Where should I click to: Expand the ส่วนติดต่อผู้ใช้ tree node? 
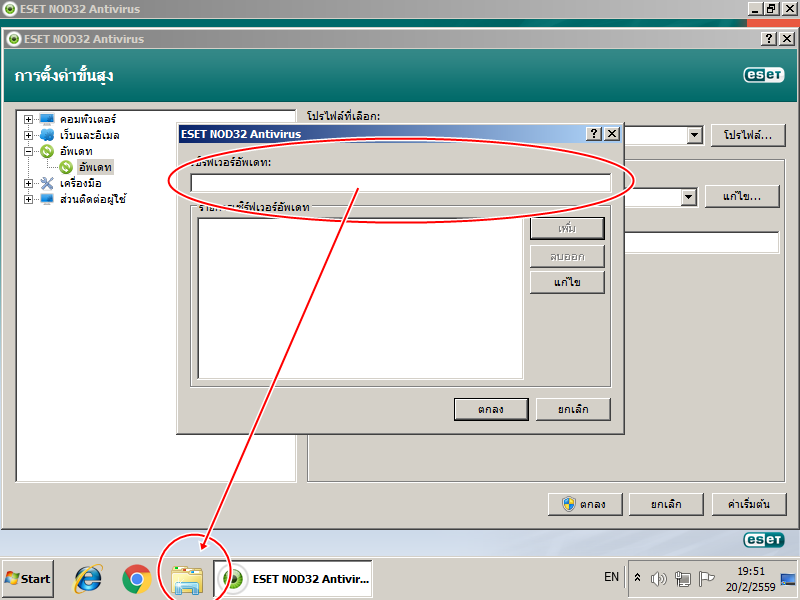(x=29, y=199)
